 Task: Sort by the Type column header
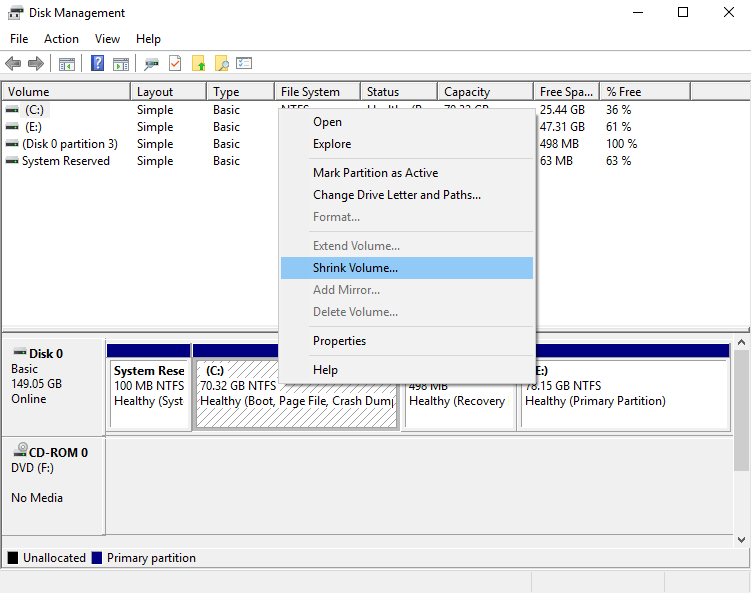[240, 91]
